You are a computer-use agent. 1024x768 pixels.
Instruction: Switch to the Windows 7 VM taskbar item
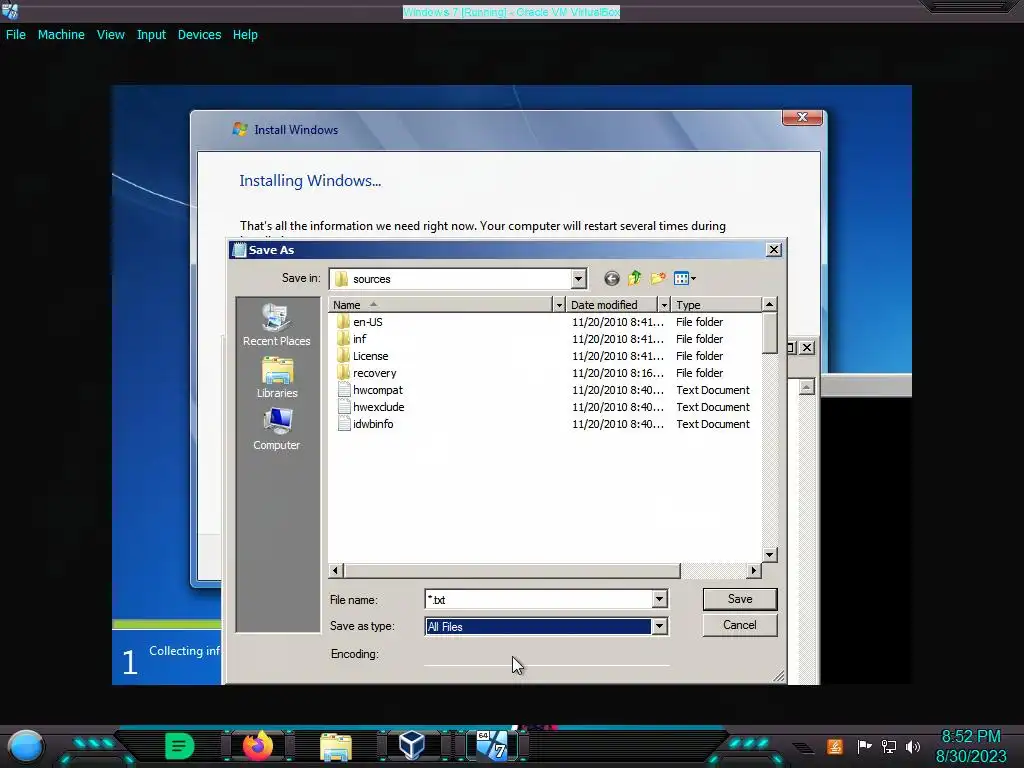pyautogui.click(x=492, y=745)
